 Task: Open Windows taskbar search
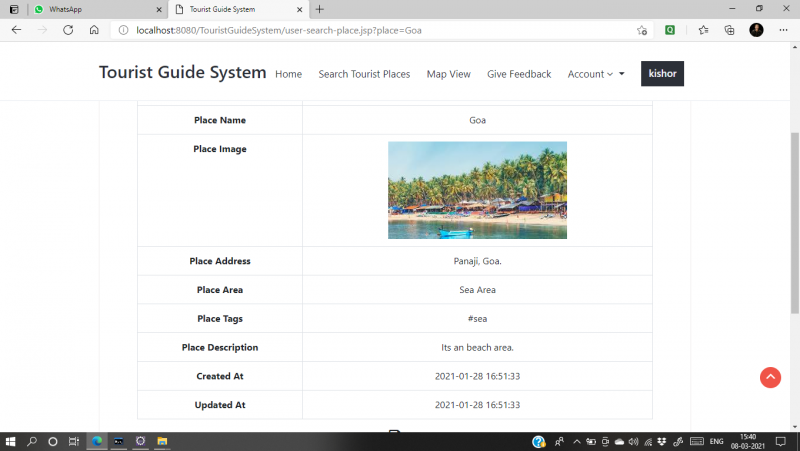coord(32,441)
